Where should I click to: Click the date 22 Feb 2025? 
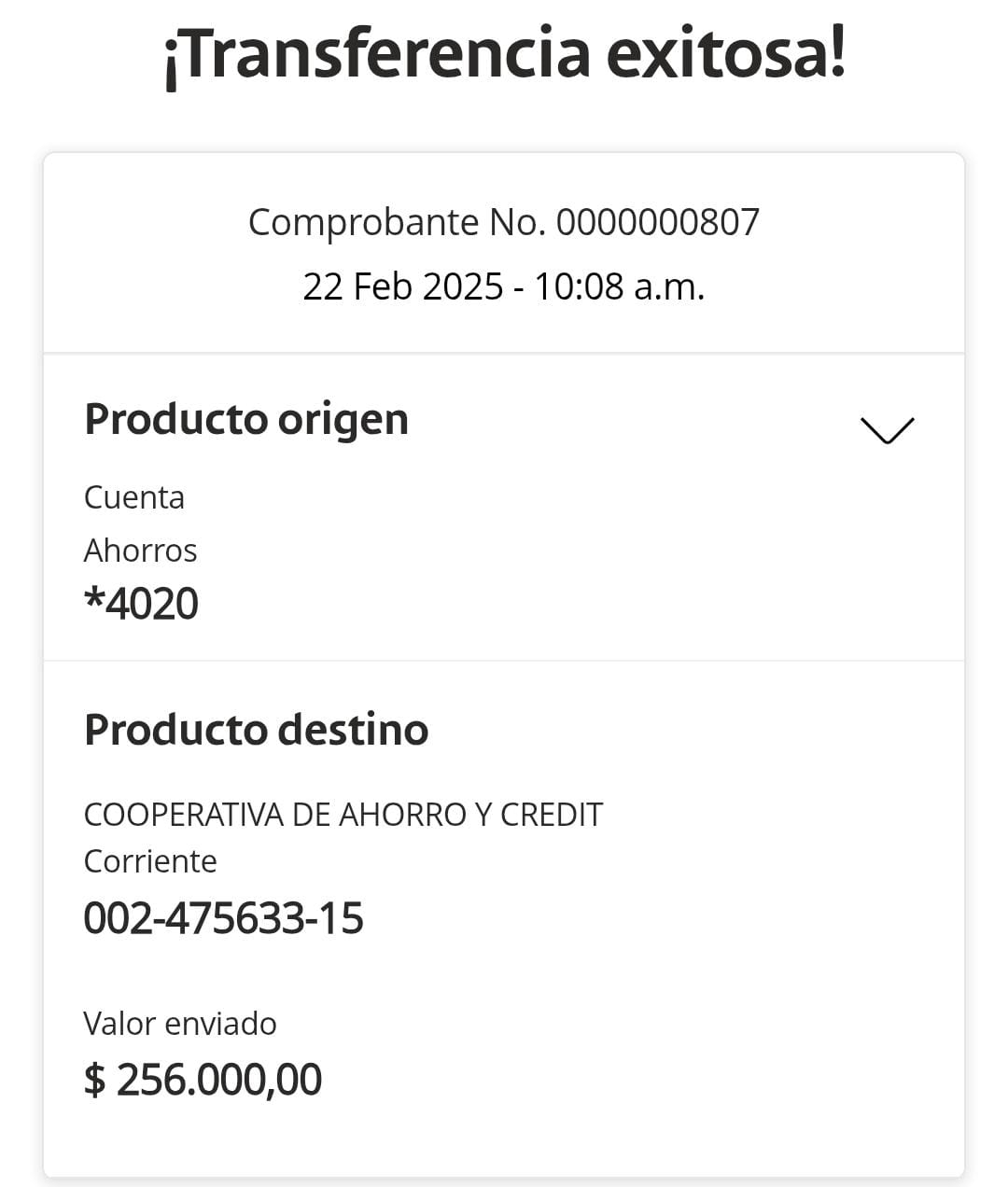[x=402, y=286]
